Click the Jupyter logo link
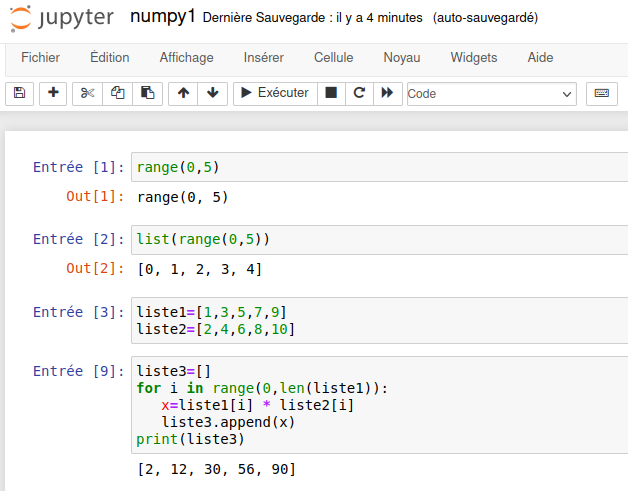This screenshot has width=628, height=491. (62, 18)
